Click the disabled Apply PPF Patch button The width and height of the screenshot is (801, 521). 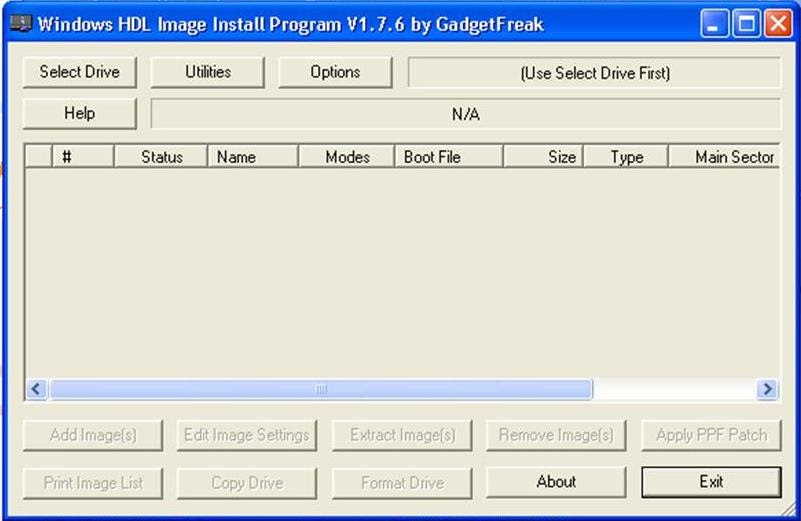click(x=711, y=435)
